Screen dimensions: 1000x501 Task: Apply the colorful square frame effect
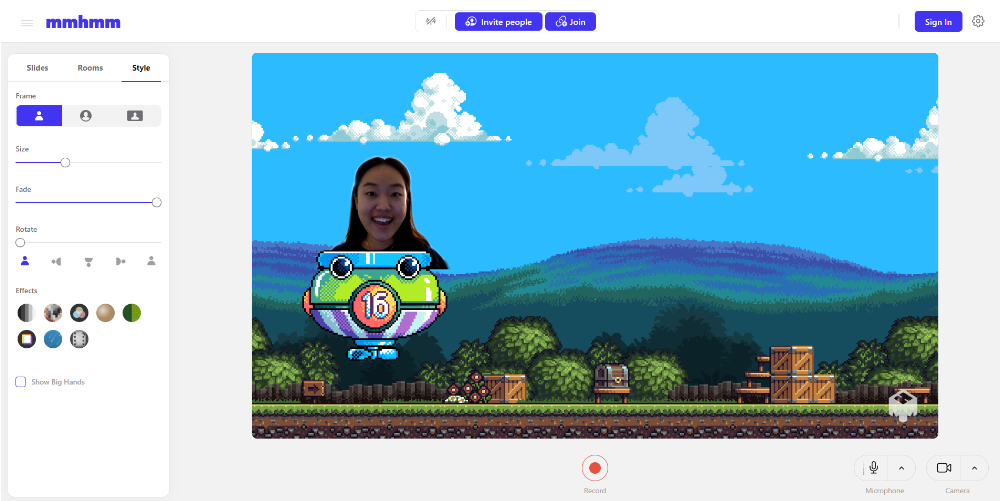[26, 339]
